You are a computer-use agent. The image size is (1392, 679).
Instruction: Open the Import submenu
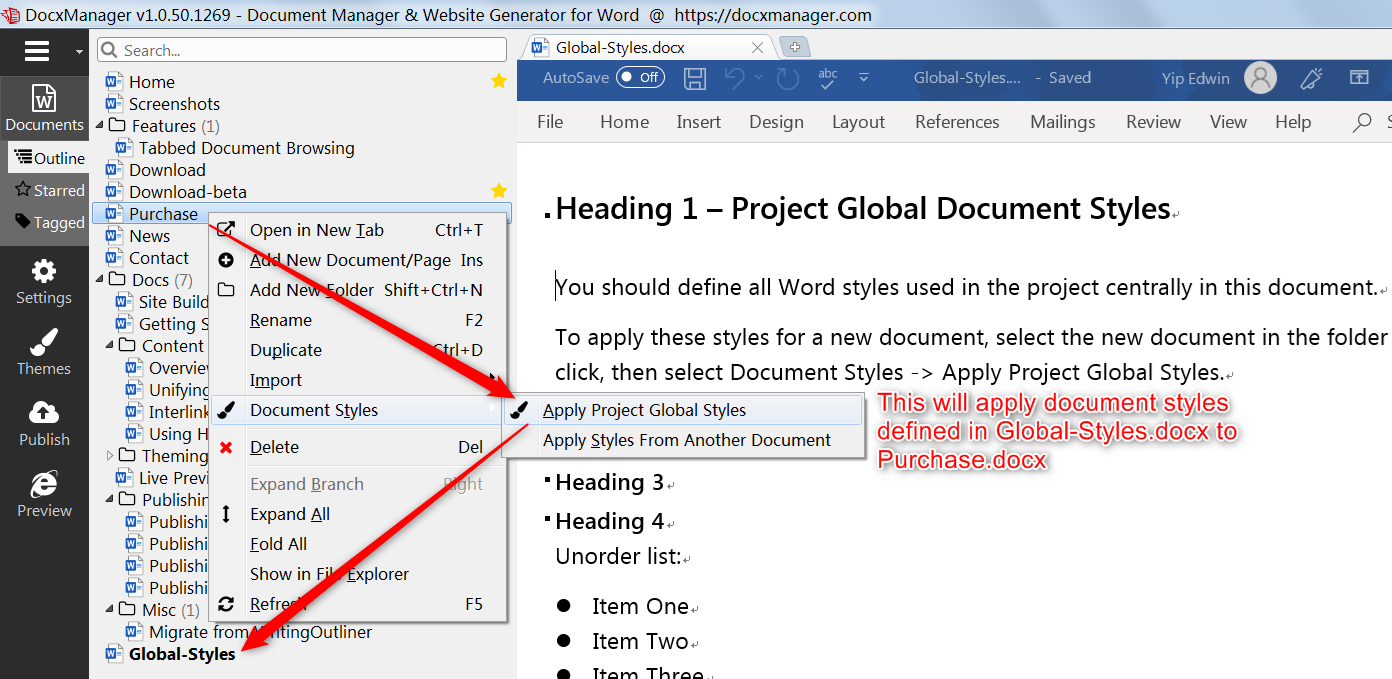[358, 380]
